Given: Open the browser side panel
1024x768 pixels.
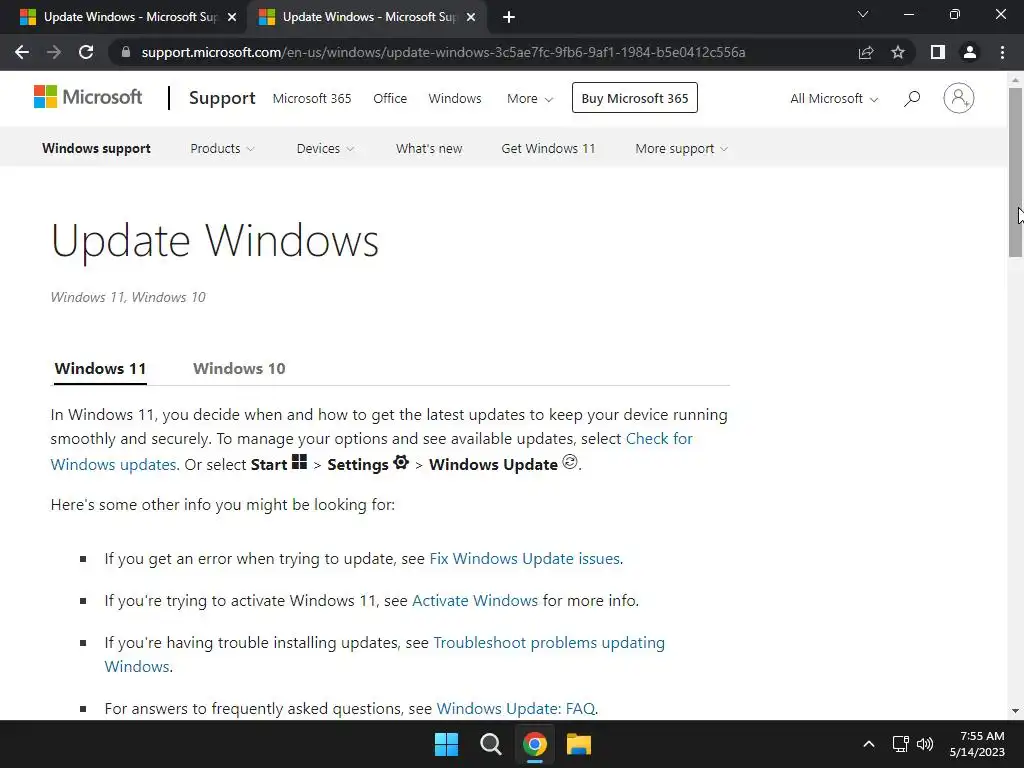Looking at the screenshot, I should pos(938,52).
